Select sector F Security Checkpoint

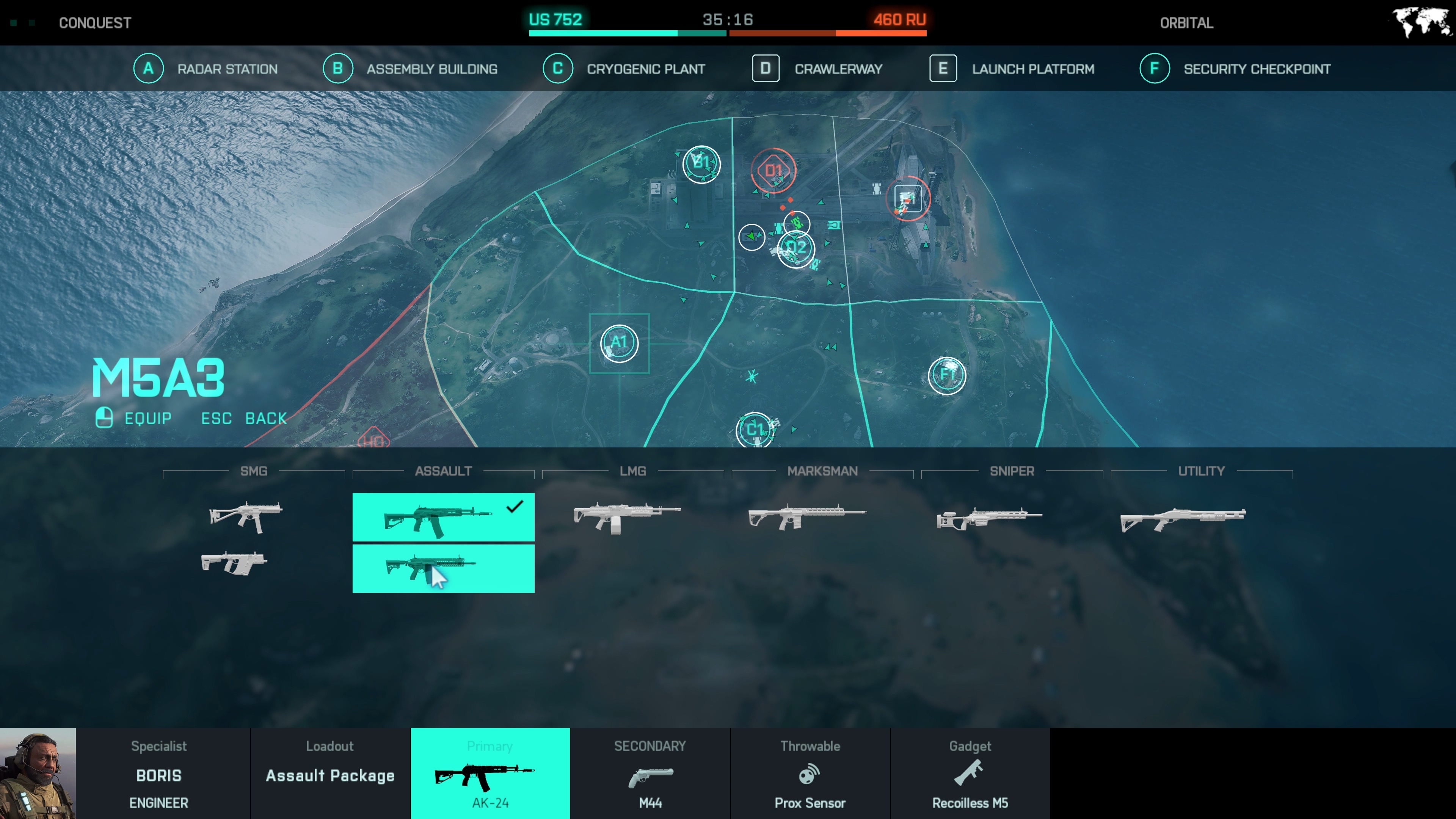1235,68
